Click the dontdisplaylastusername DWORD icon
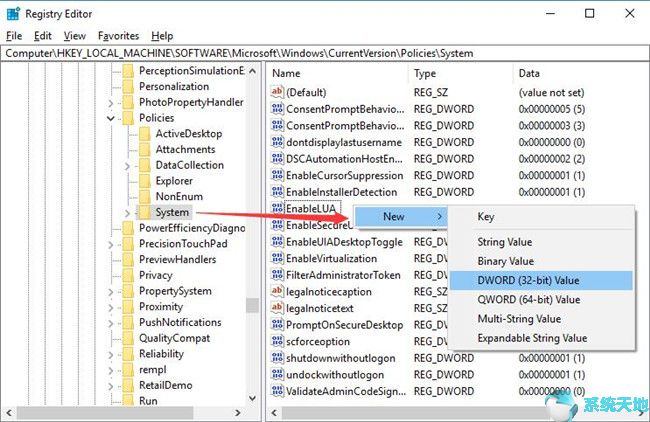This screenshot has width=650, height=422. 277,142
